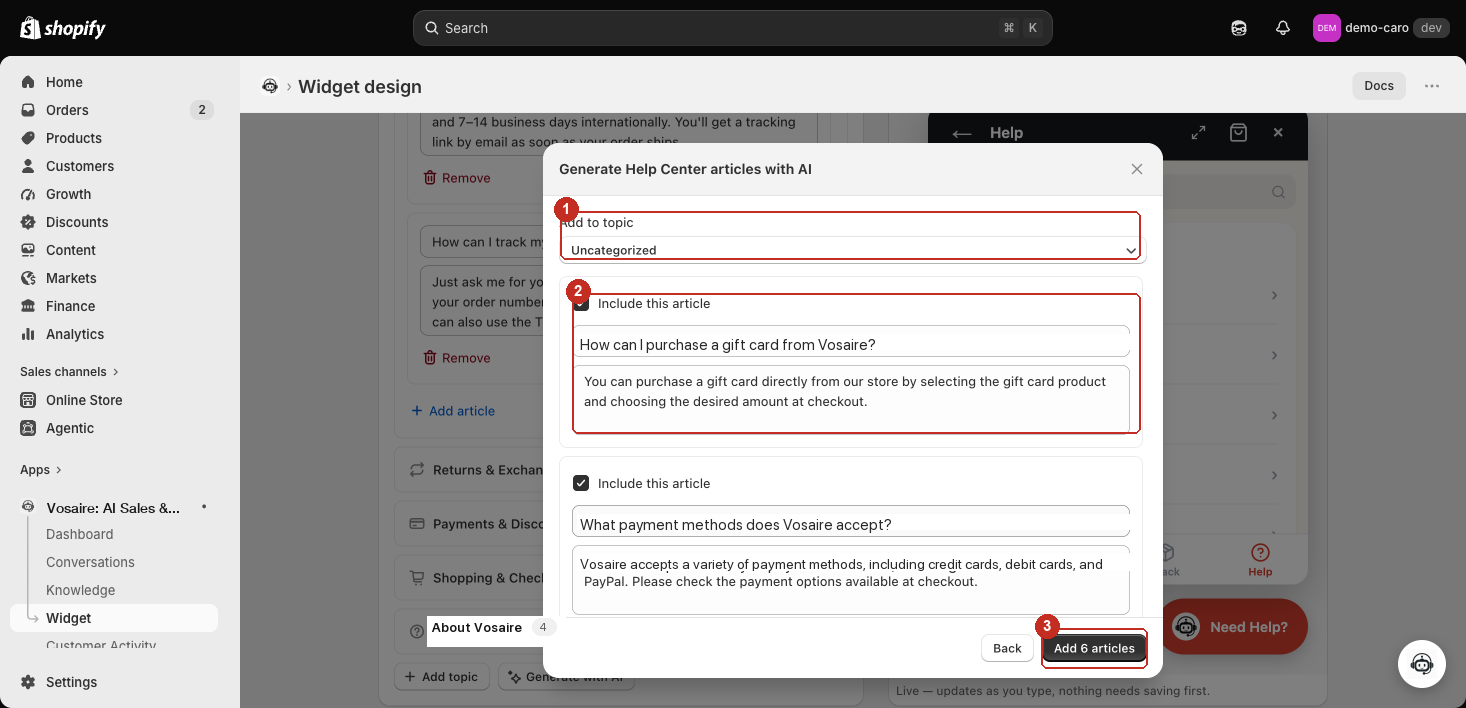Open the Docs button
Screen dimensions: 1466x708
[1379, 86]
